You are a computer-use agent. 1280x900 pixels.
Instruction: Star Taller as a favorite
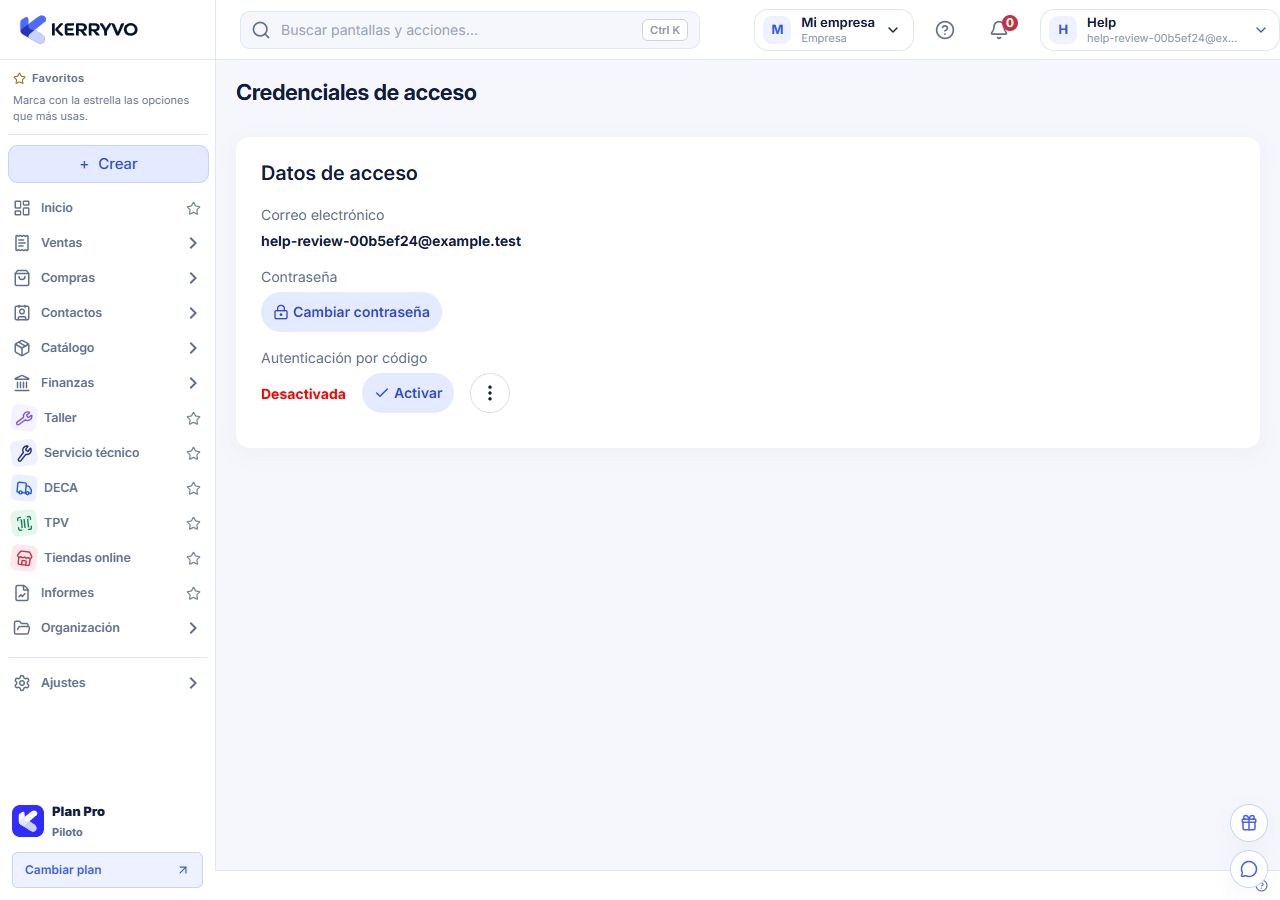coord(194,418)
